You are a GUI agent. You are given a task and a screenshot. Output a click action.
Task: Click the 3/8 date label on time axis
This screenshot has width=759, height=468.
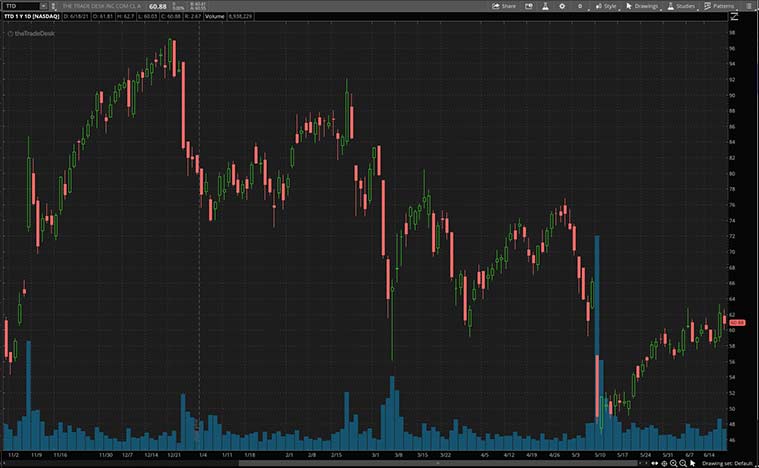(398, 455)
